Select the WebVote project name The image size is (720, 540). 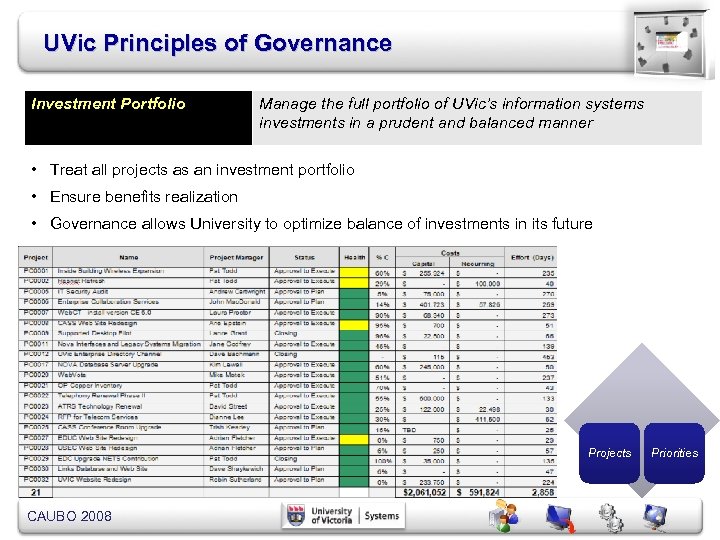coord(72,375)
